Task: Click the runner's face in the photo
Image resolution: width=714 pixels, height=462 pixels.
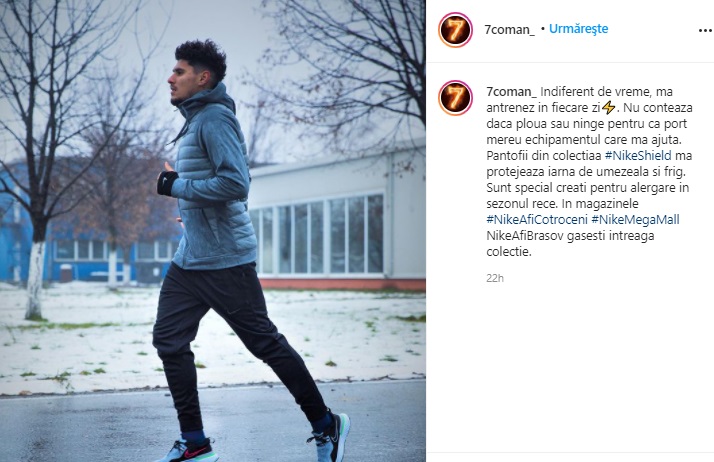Action: [x=181, y=81]
